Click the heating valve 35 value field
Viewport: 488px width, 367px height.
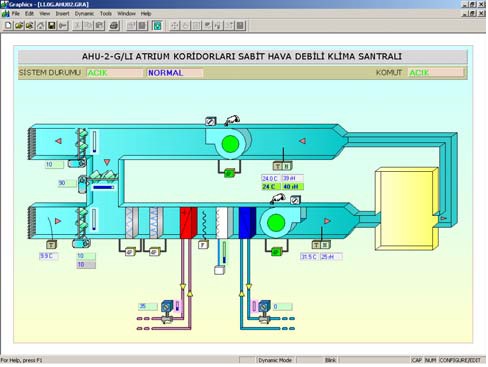[x=148, y=306]
